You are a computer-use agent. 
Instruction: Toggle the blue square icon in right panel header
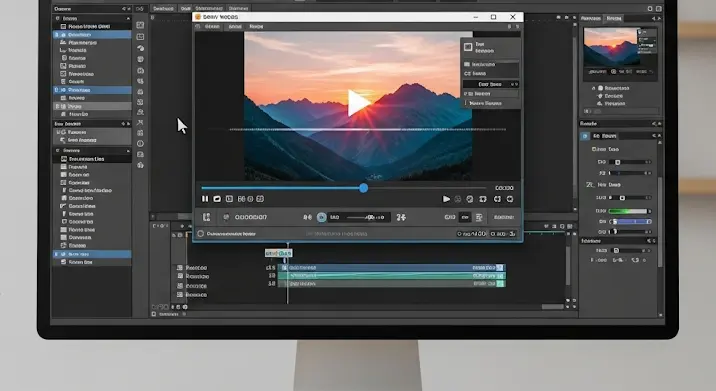coord(585,136)
